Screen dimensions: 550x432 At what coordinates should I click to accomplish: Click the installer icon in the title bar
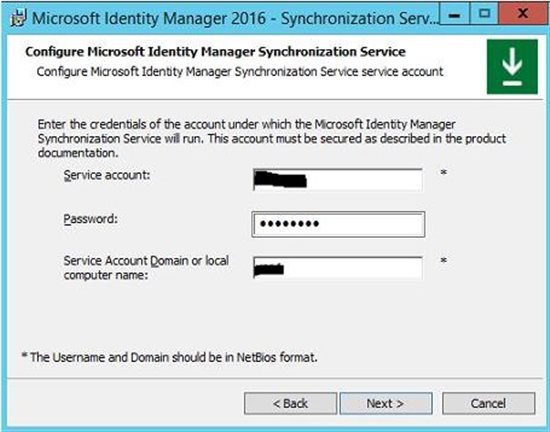pyautogui.click(x=18, y=18)
